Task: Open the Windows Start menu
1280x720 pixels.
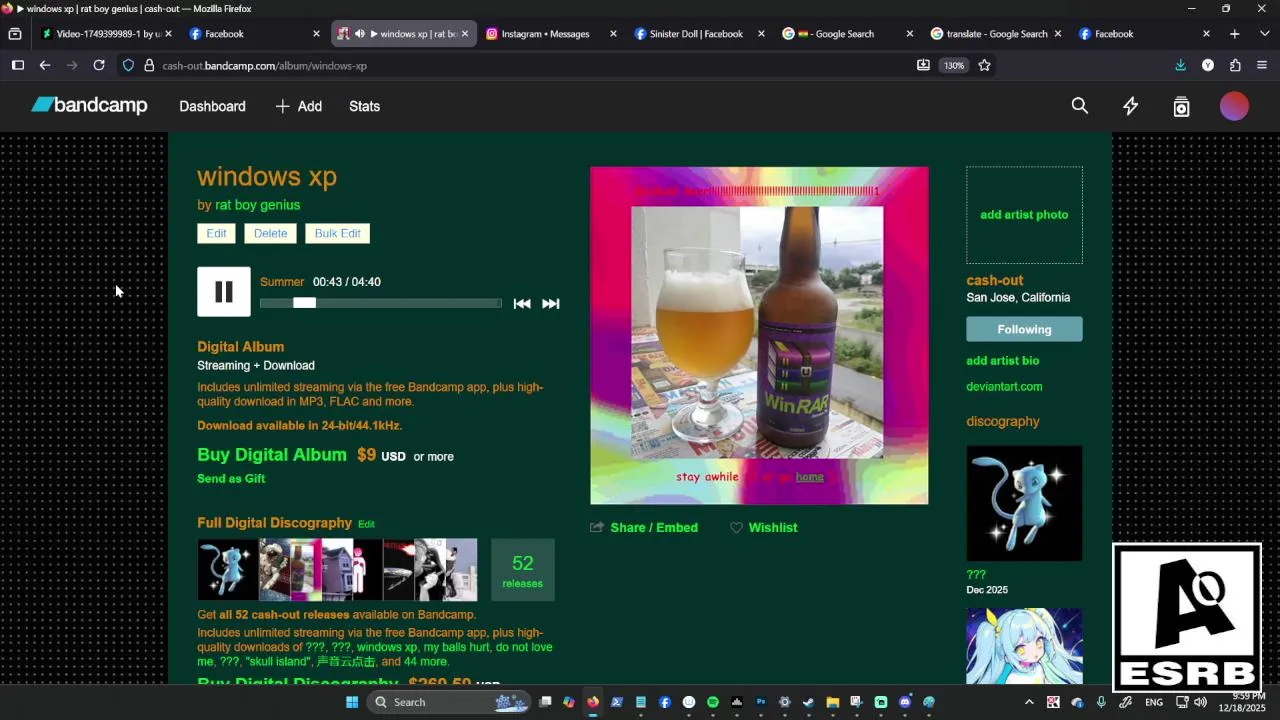Action: point(352,702)
